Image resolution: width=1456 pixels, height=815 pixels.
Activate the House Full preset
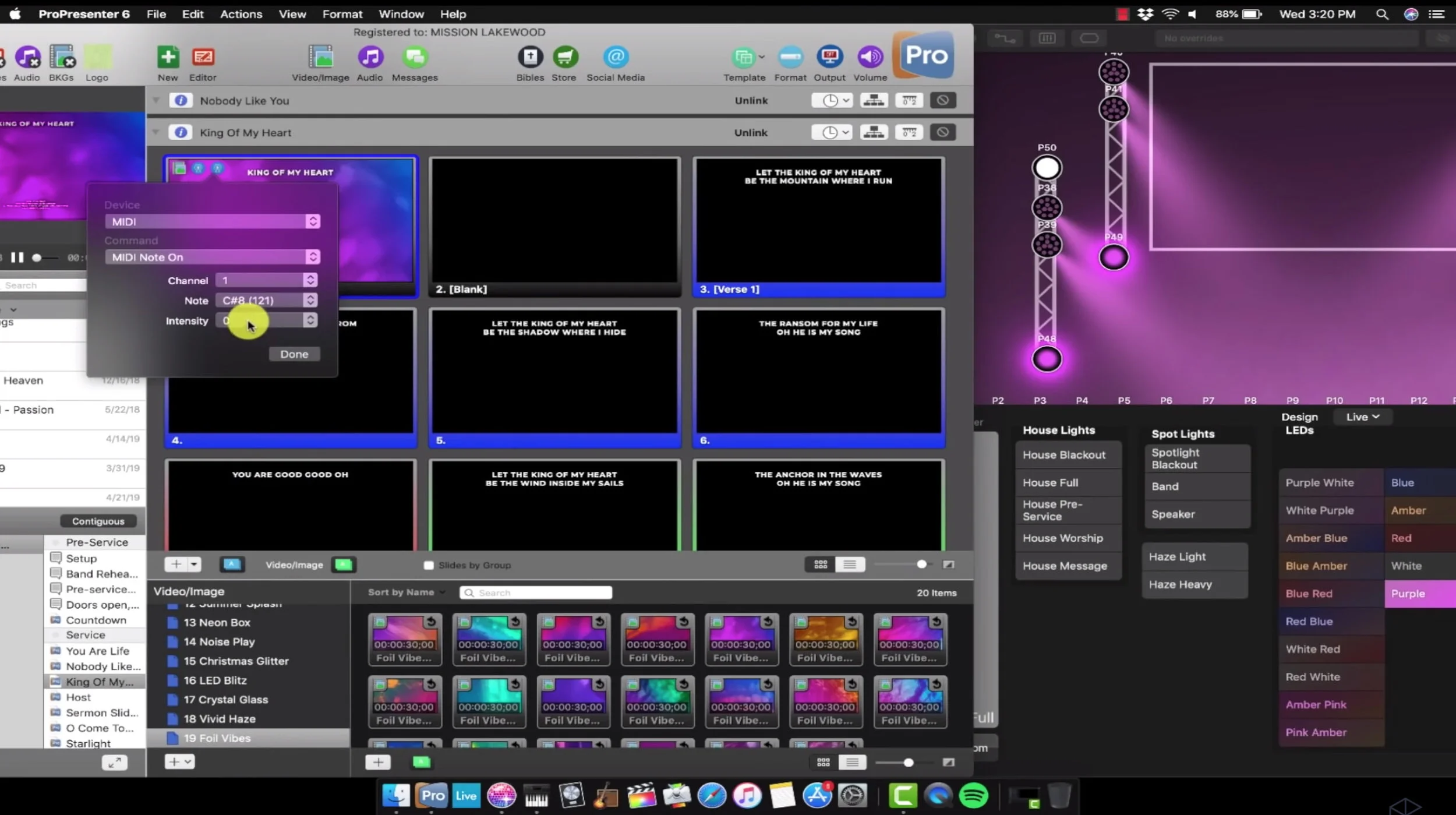coord(1068,482)
